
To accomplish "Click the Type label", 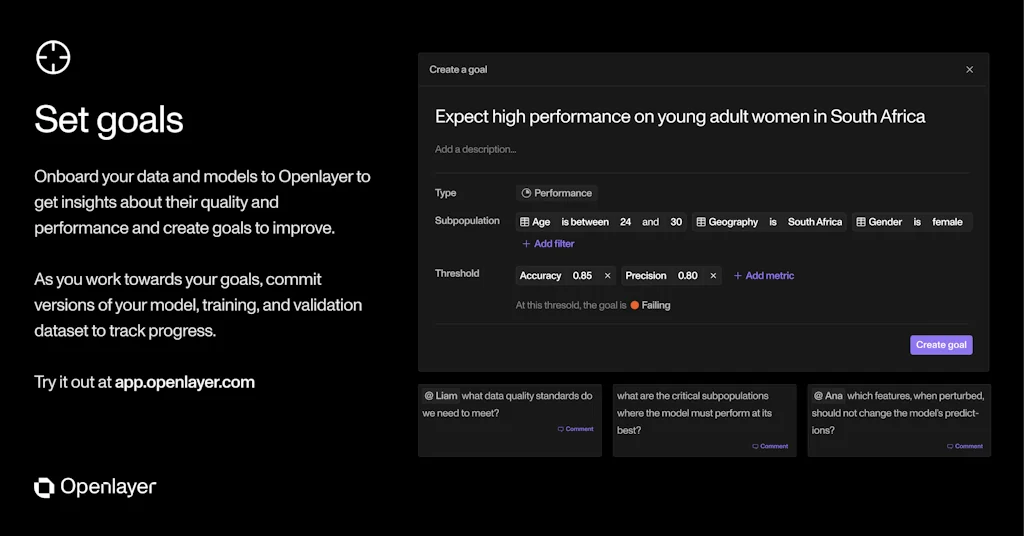I will [x=445, y=193].
